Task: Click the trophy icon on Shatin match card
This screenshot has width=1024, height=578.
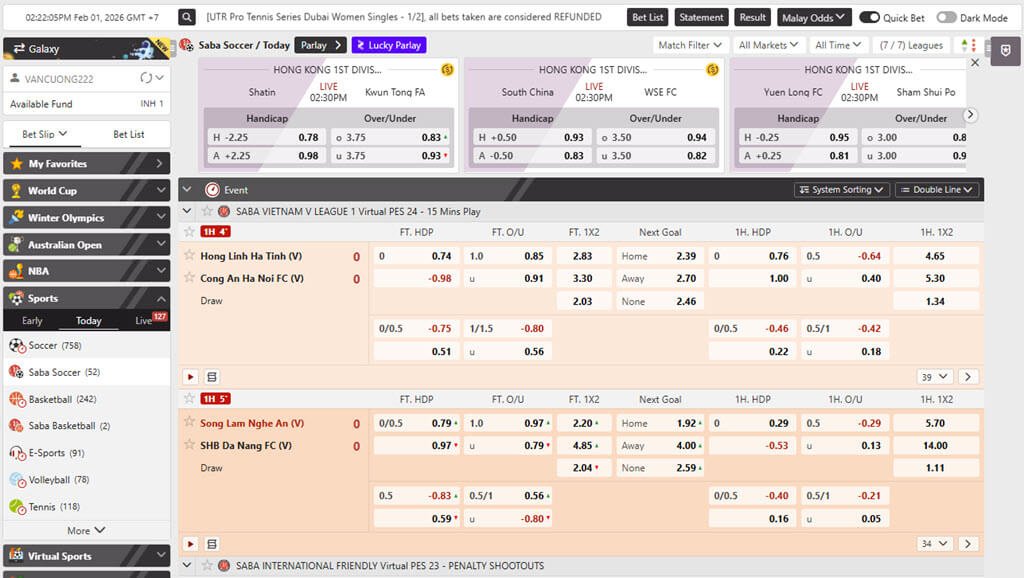Action: (445, 70)
